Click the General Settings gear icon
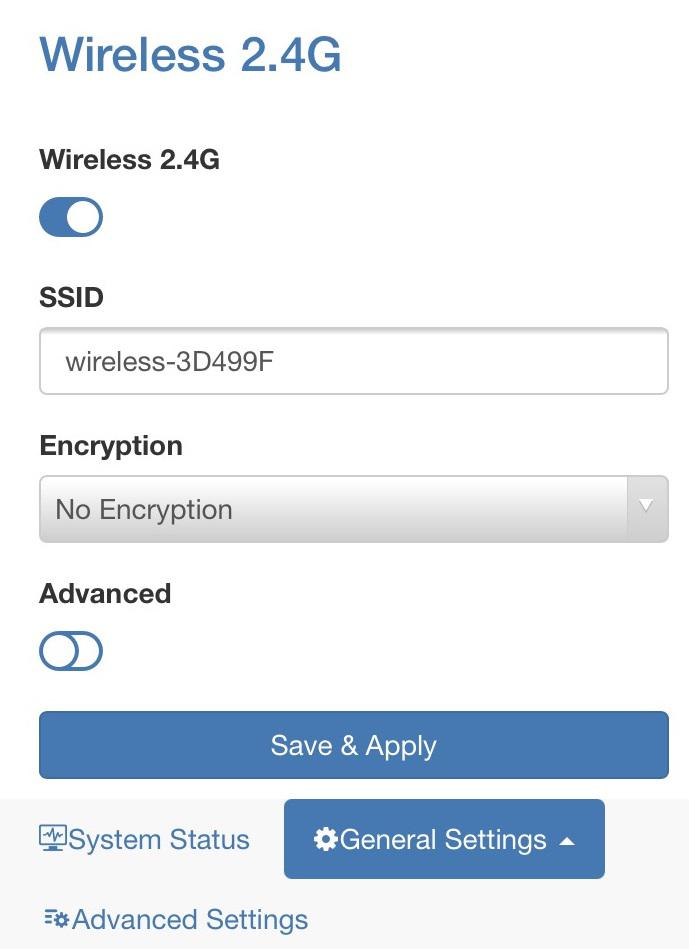Screen dimensions: 689x949 click(326, 839)
